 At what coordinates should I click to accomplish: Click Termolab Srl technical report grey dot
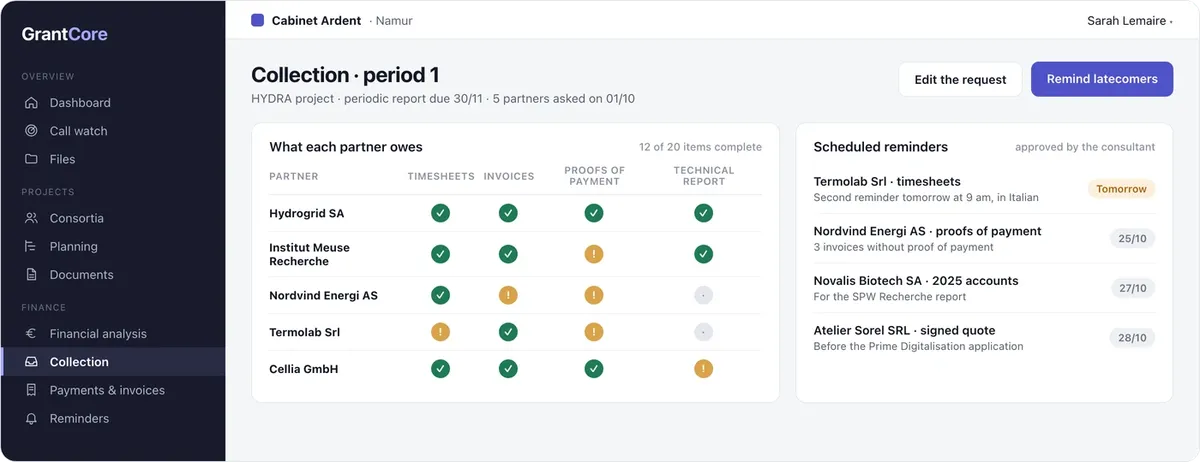(703, 332)
